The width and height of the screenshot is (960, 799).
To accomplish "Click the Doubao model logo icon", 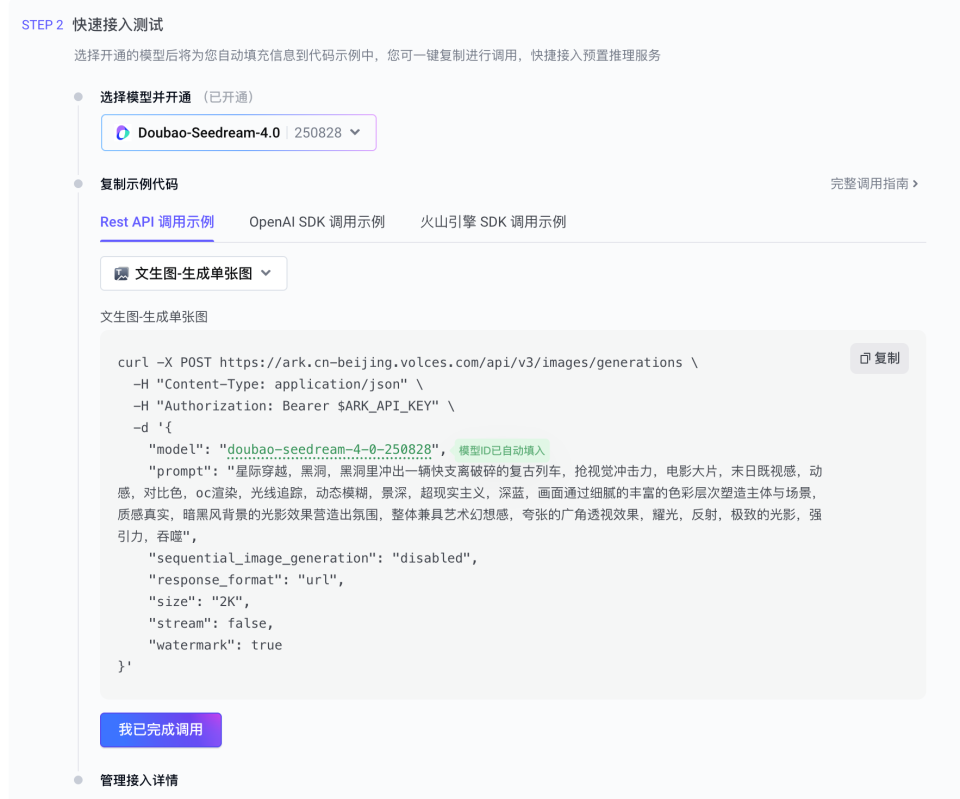I will 123,132.
